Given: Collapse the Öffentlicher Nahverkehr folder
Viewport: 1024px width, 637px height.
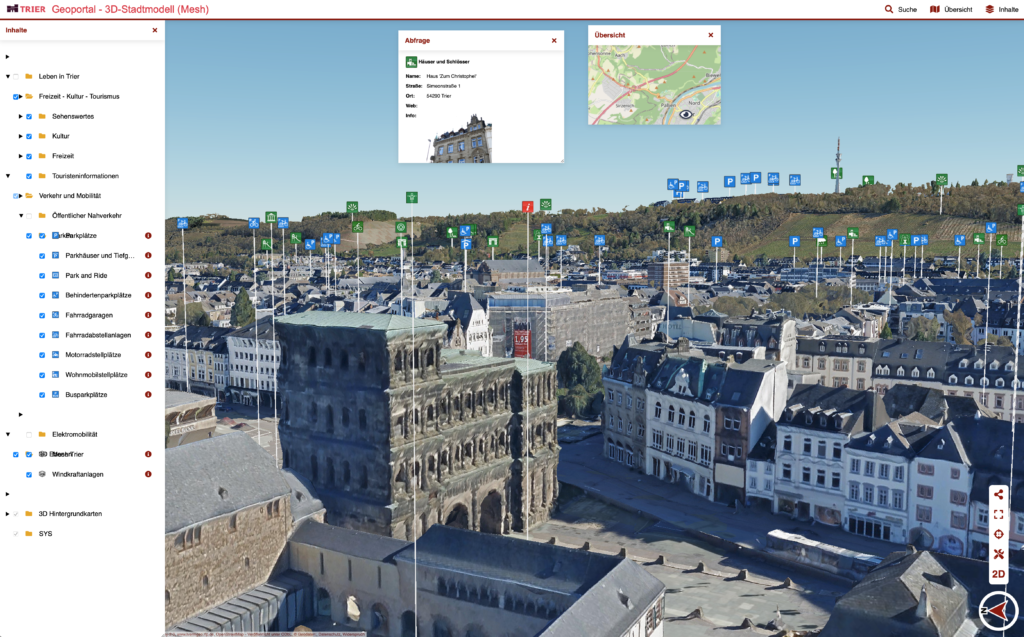Looking at the screenshot, I should 20,215.
